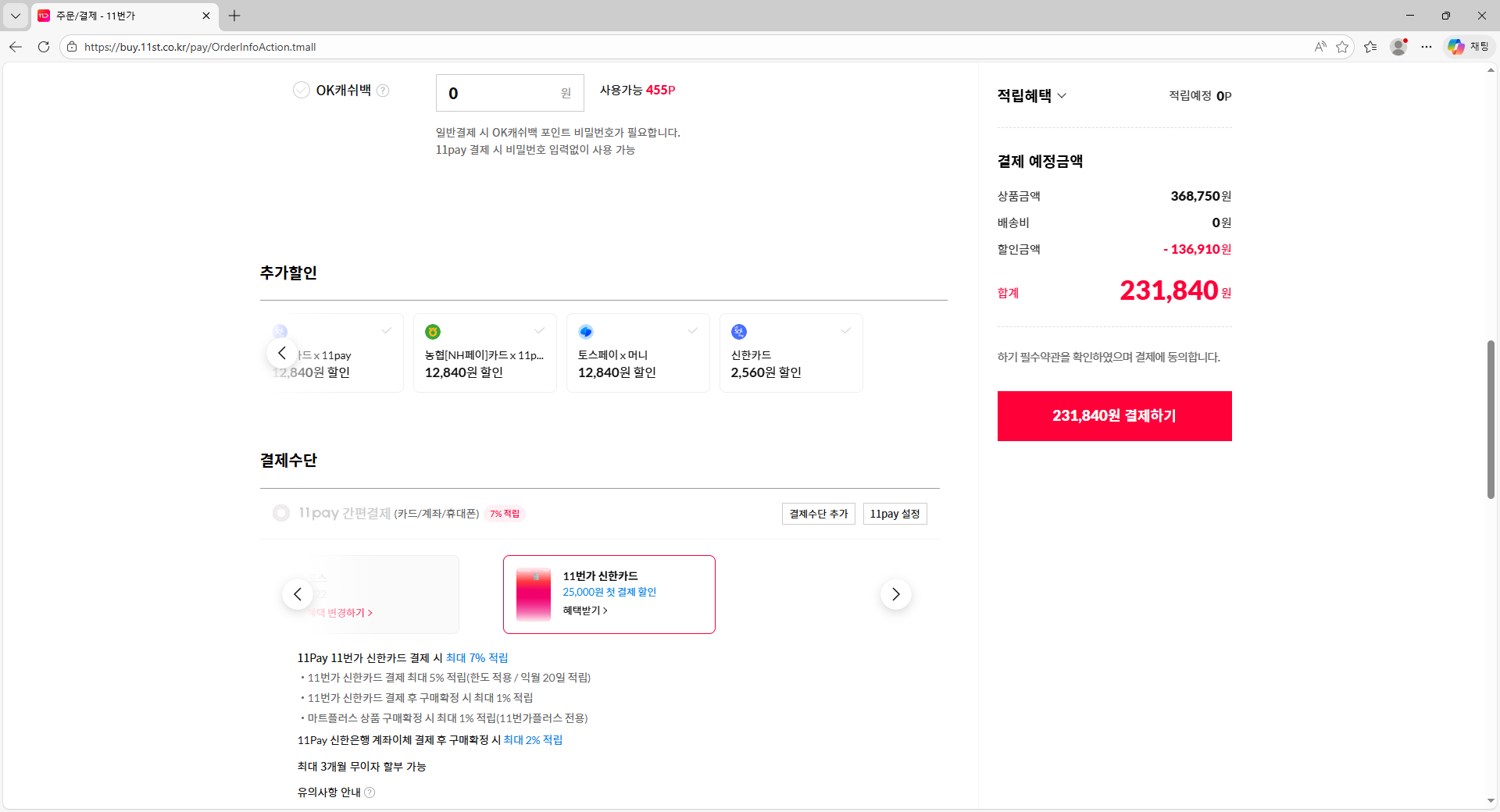Expand the 적립혜택 section

coord(1031,96)
